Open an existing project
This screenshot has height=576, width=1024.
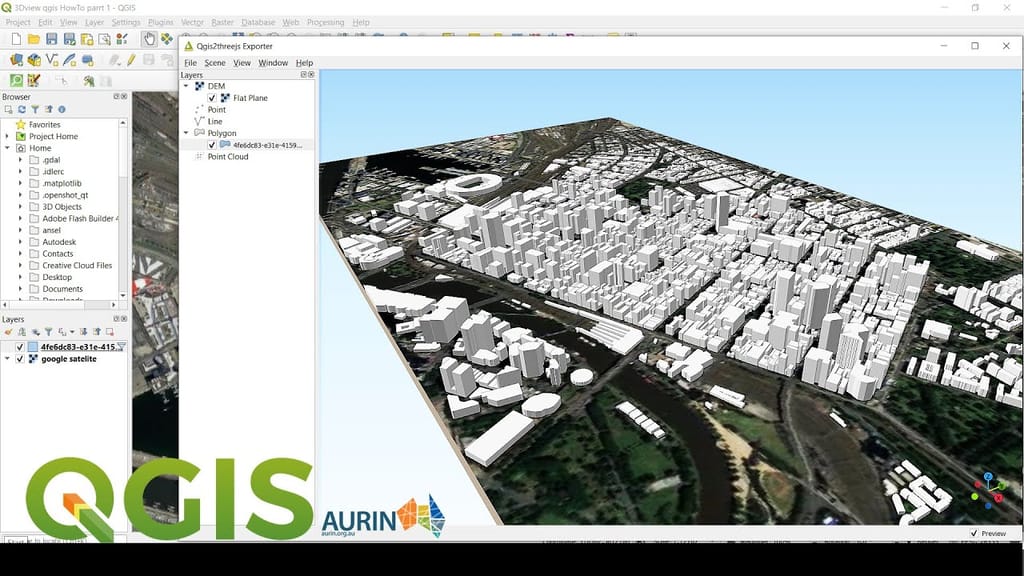33,38
